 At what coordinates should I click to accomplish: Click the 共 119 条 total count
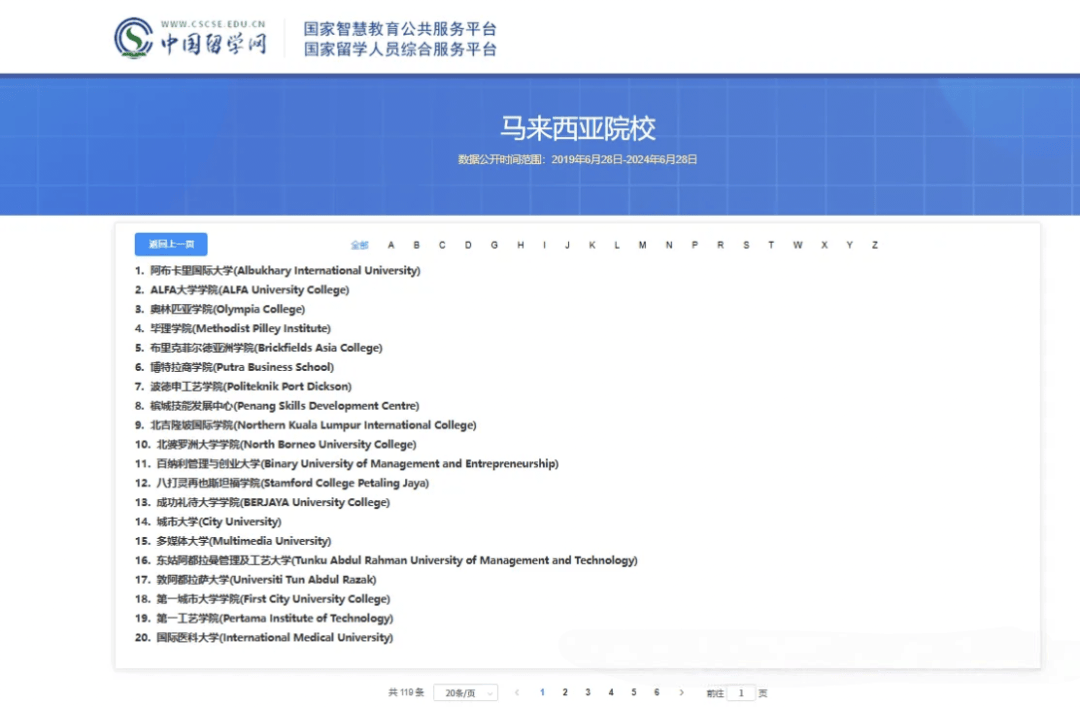pos(406,693)
